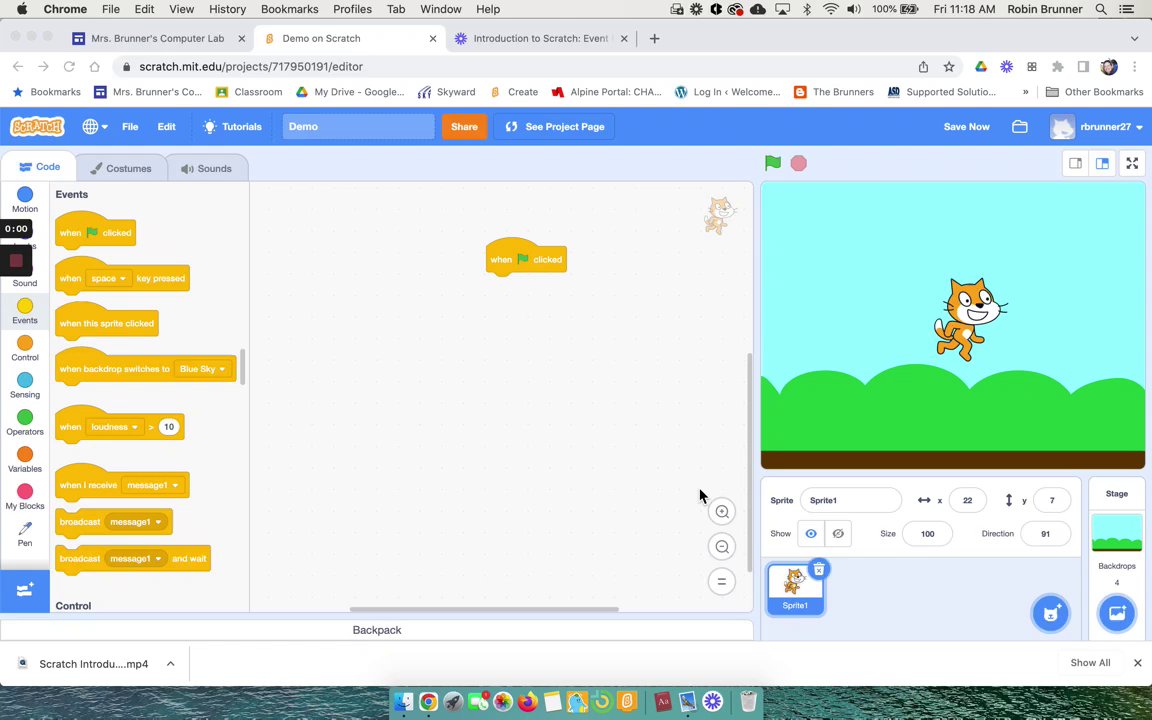Open the Choose a Sprite button
This screenshot has height=720, width=1152.
(1051, 613)
